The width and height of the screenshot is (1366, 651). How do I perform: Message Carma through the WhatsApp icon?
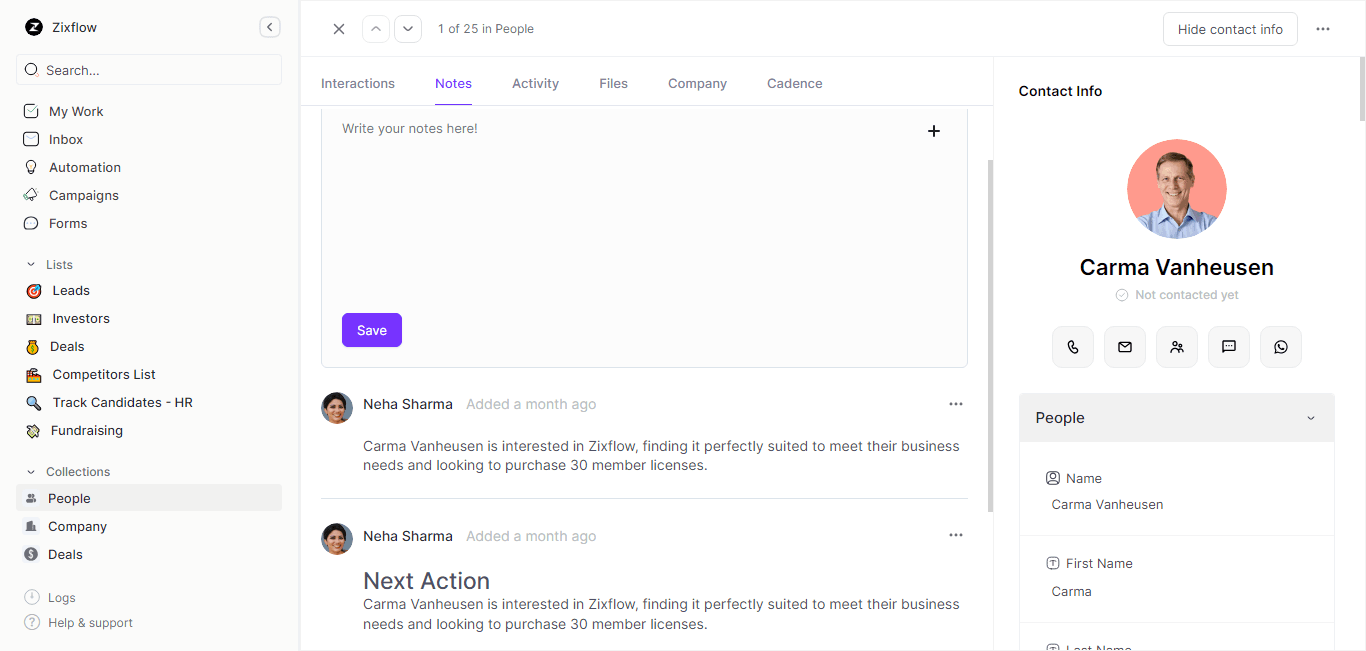point(1281,347)
